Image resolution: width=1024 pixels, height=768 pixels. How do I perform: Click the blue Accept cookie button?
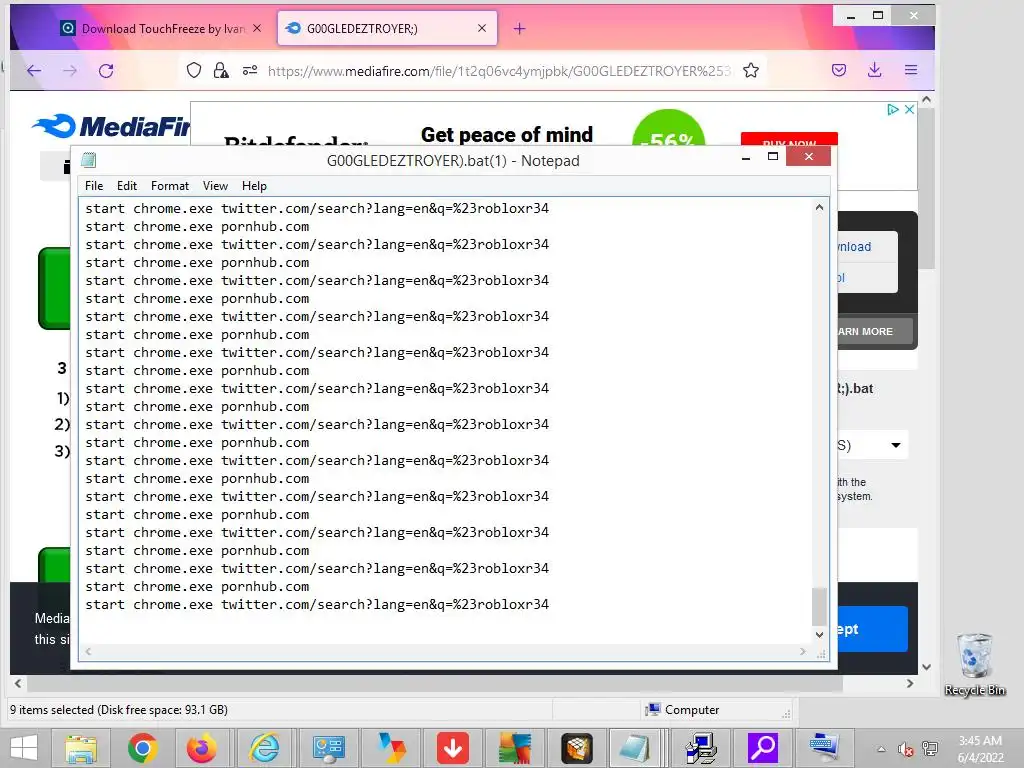point(872,629)
